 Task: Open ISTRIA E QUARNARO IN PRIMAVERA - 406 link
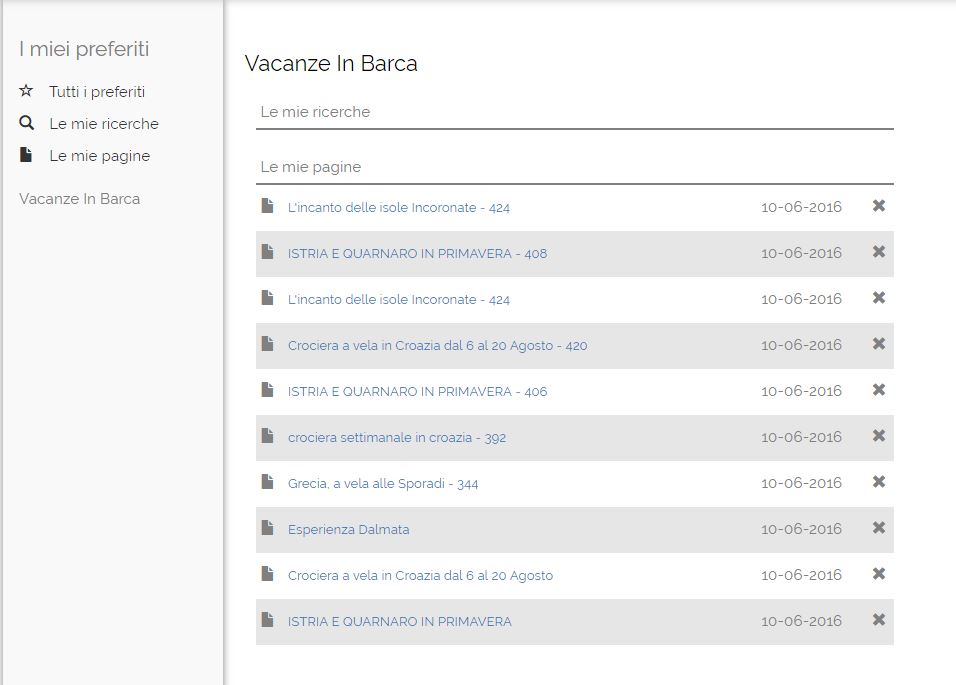click(x=417, y=391)
